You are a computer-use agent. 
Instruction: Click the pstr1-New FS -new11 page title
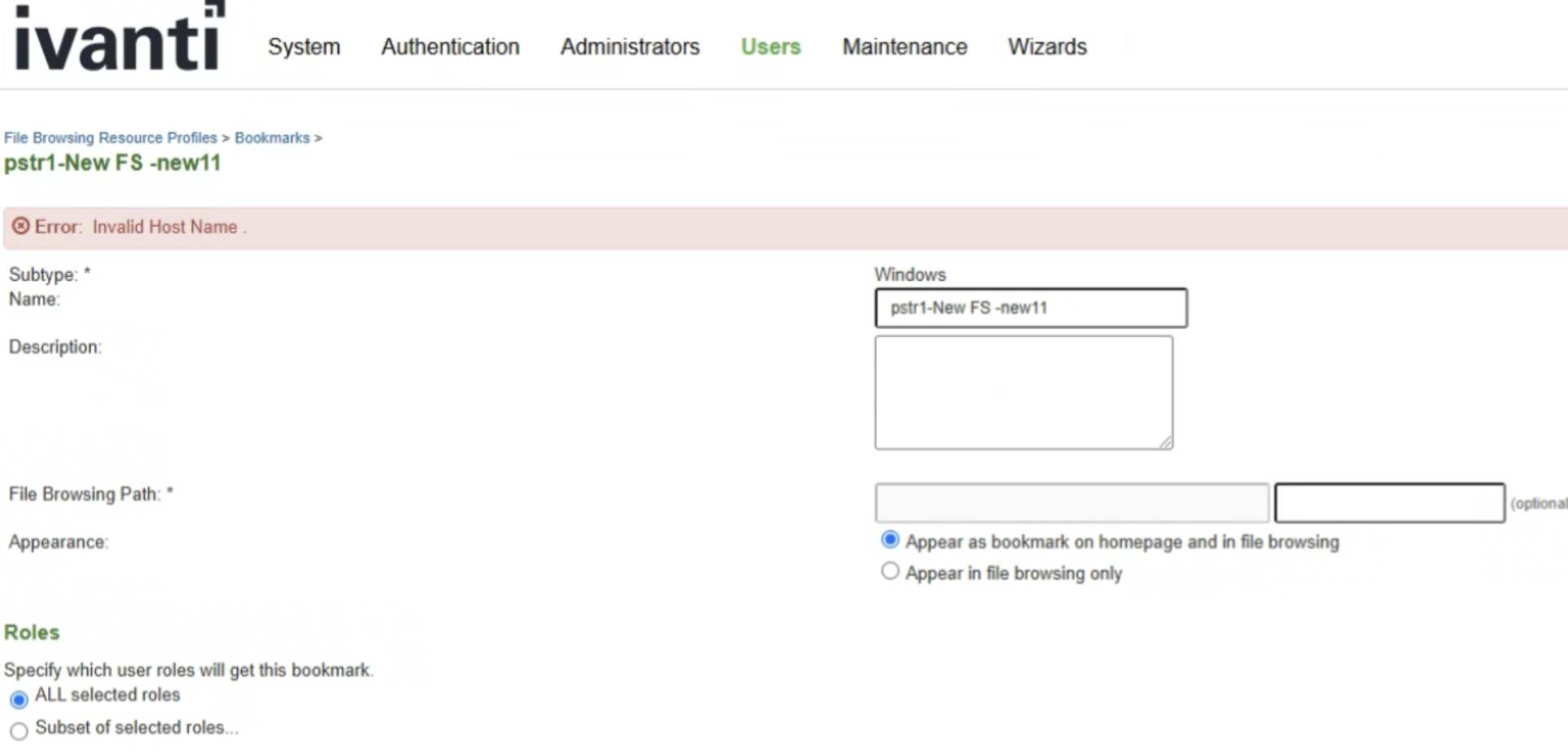[113, 162]
